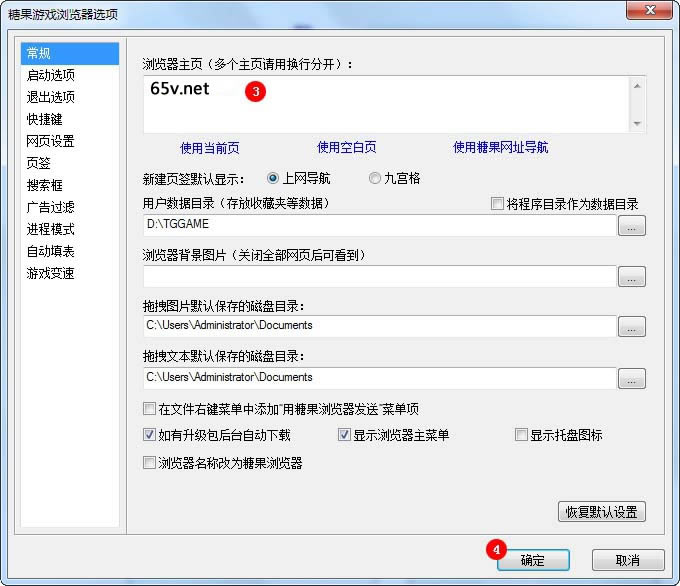
Task: Click the browser homepage text box
Action: (386, 104)
